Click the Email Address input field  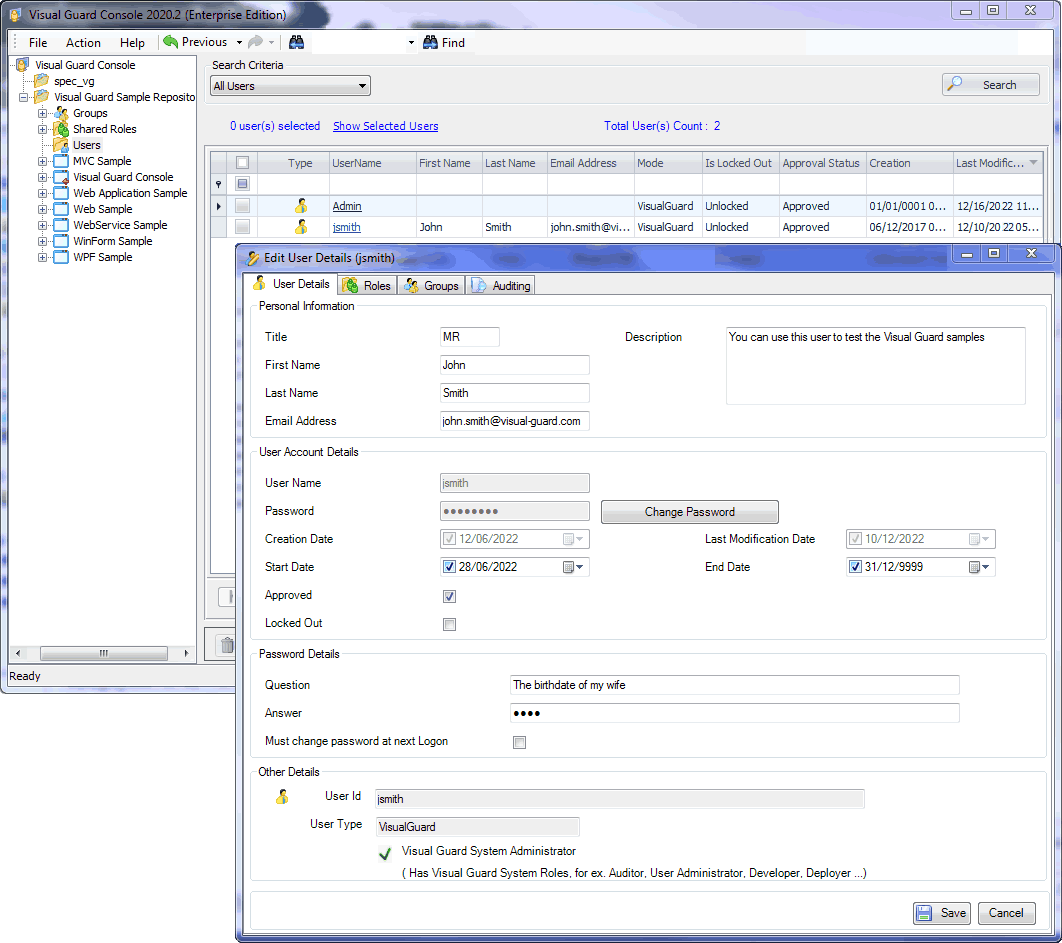coord(514,421)
